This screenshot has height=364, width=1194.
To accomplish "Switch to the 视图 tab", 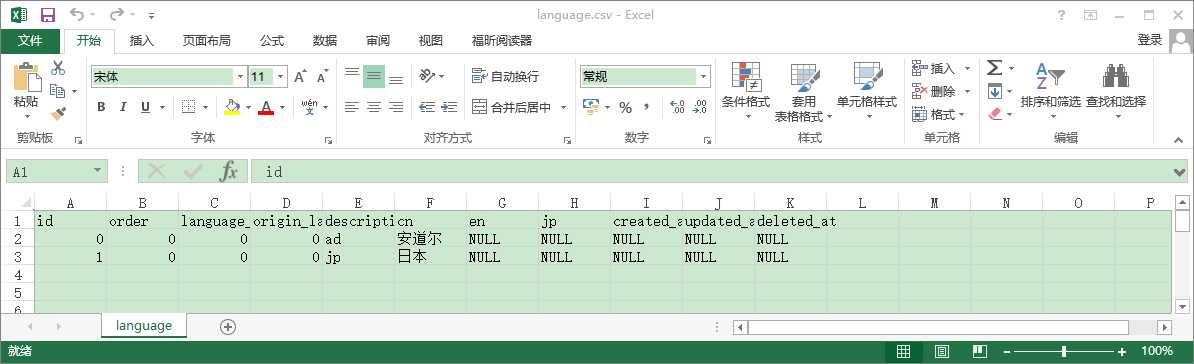I will coord(431,40).
